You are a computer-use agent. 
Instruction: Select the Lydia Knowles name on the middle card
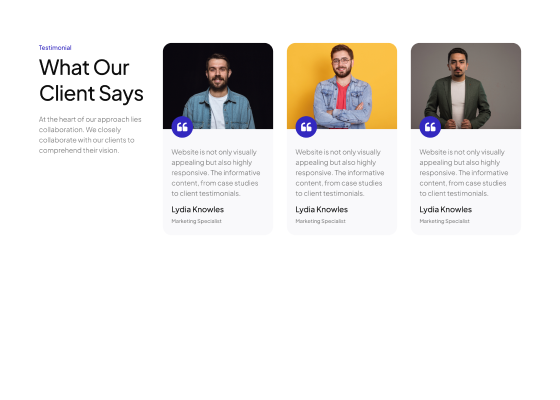(321, 210)
